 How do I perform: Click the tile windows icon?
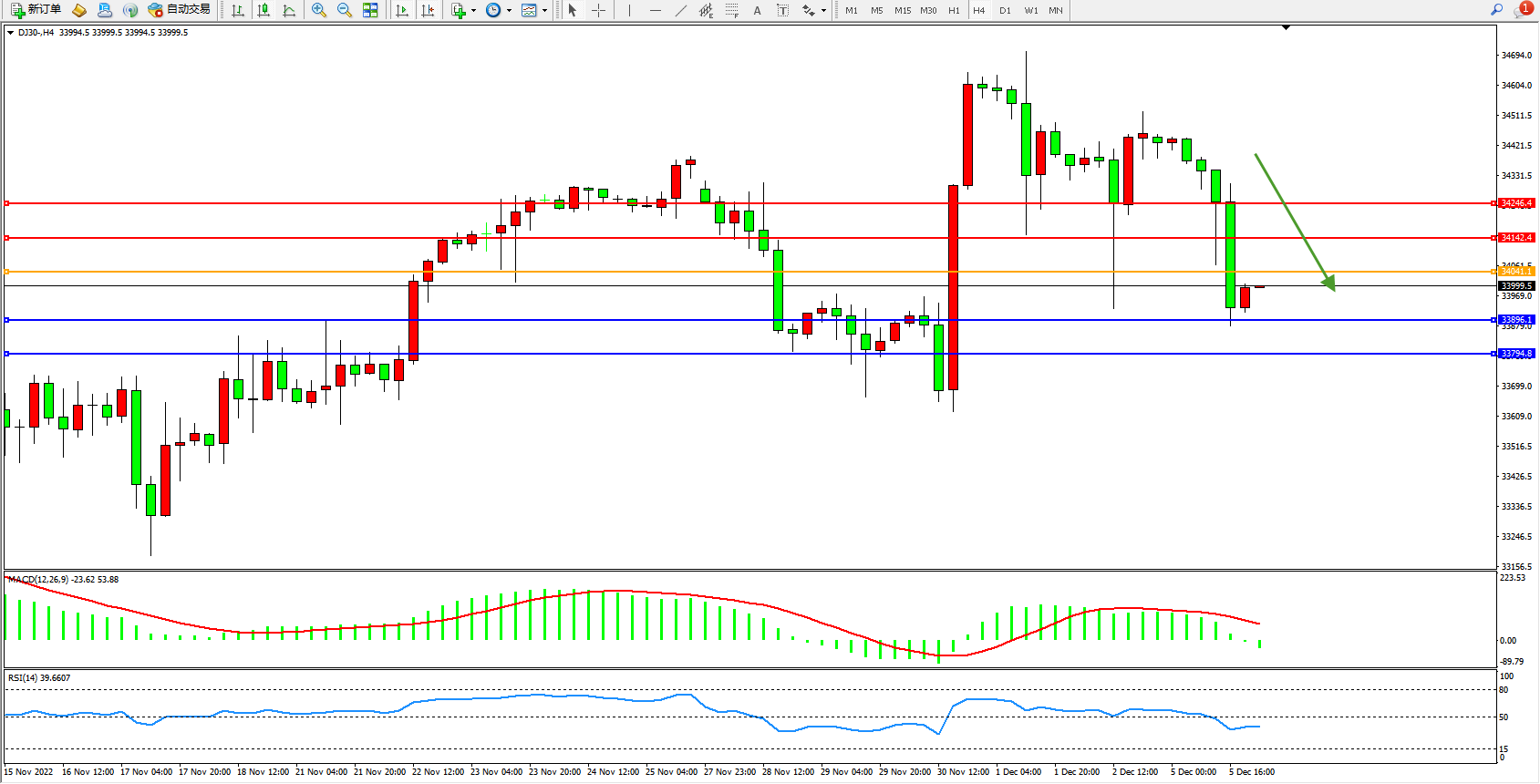pos(370,10)
